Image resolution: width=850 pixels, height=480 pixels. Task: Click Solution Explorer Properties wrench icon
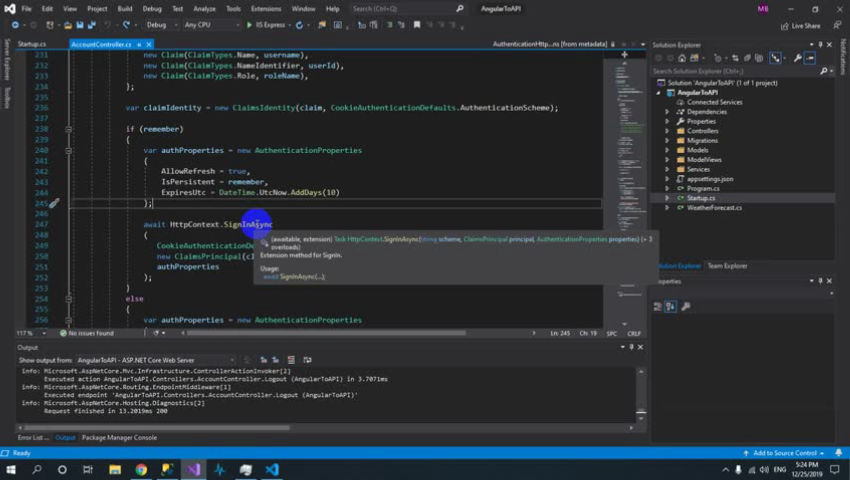coord(798,58)
